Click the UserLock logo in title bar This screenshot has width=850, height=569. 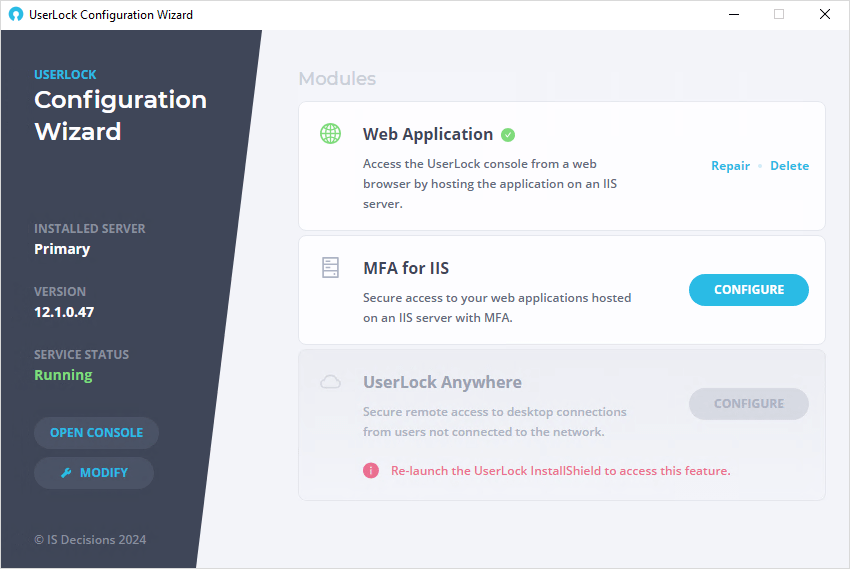pos(16,14)
